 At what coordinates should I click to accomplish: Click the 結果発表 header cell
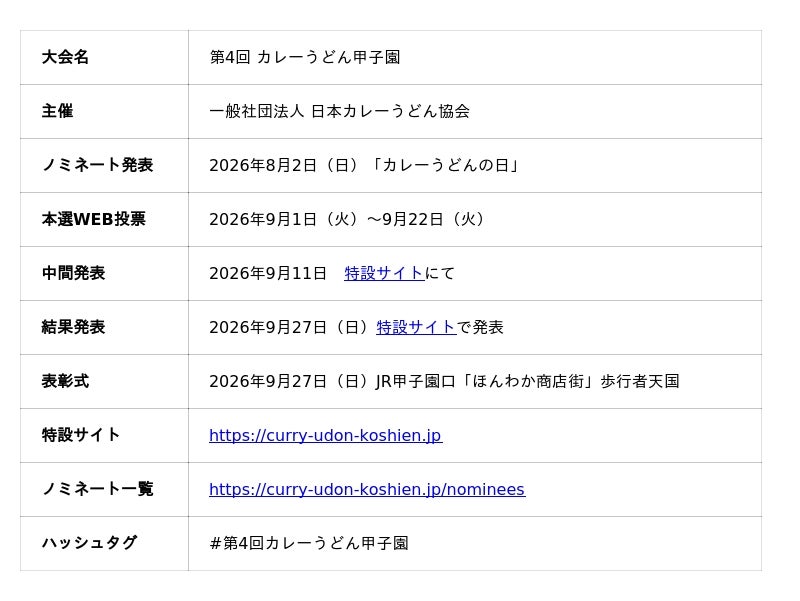104,328
